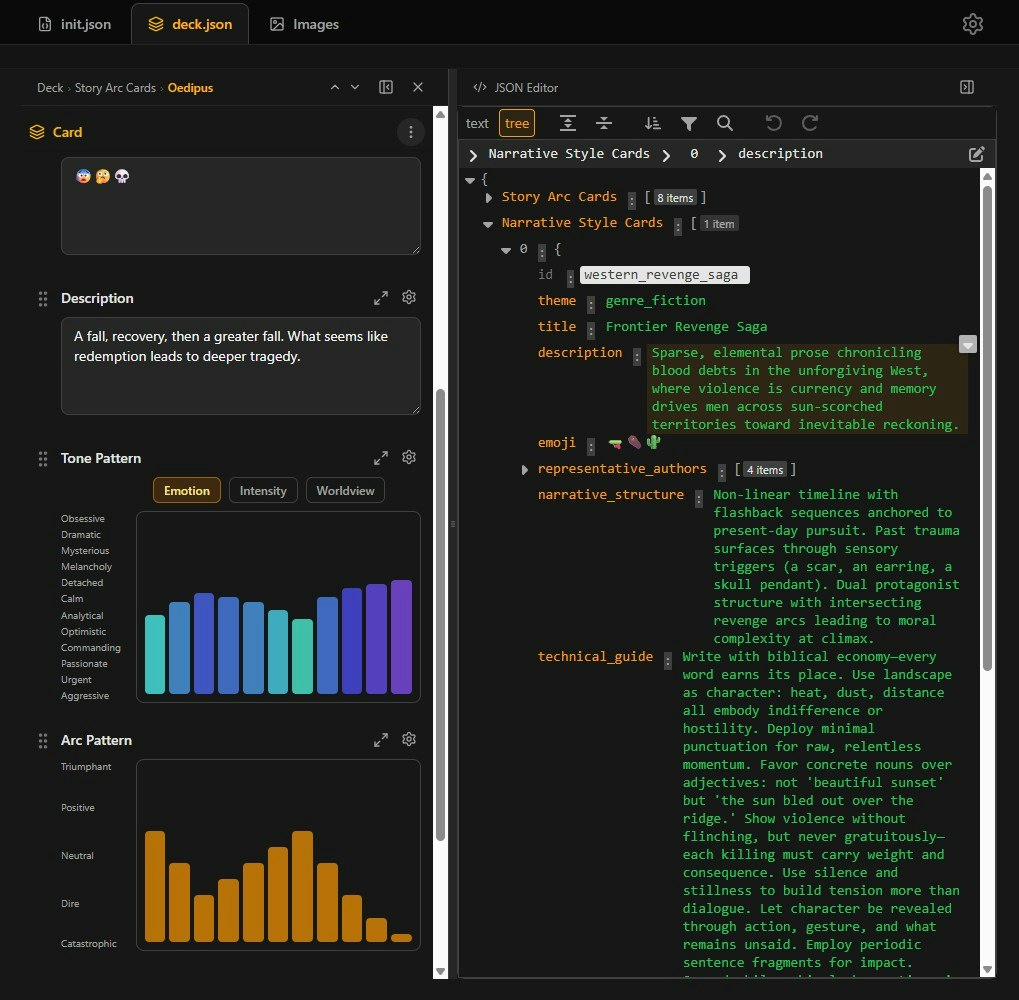Open the Images tab
This screenshot has height=1000, width=1019.
click(x=304, y=24)
